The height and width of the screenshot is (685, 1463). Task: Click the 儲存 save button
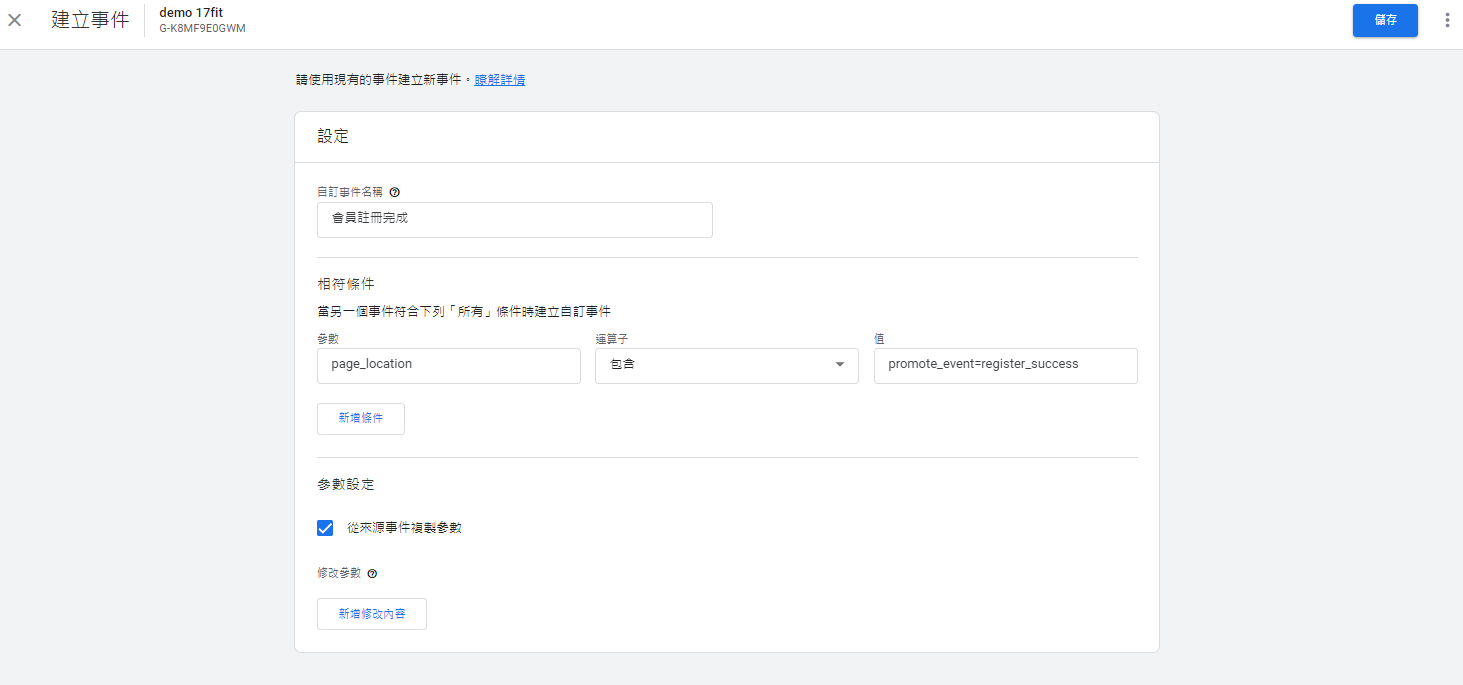click(x=1385, y=20)
